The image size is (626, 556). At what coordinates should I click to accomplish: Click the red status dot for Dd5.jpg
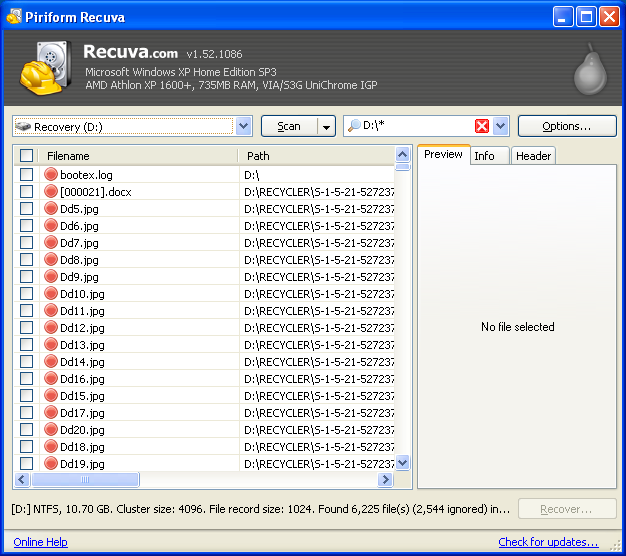tap(51, 208)
